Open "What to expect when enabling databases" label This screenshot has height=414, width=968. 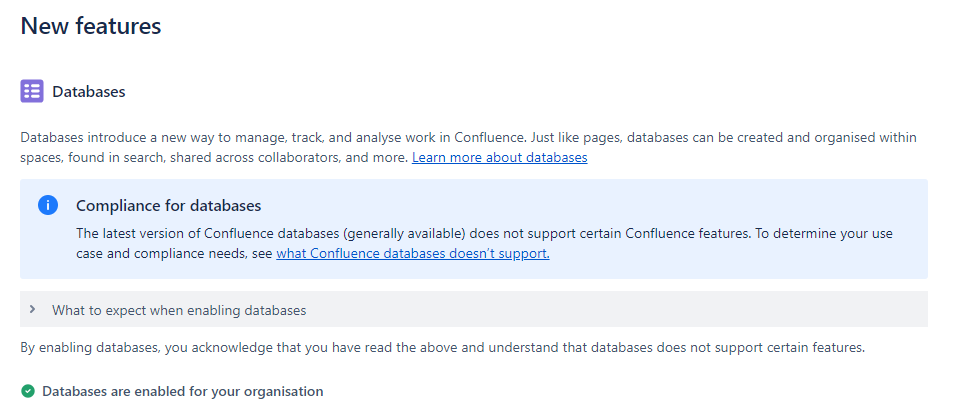click(x=179, y=310)
